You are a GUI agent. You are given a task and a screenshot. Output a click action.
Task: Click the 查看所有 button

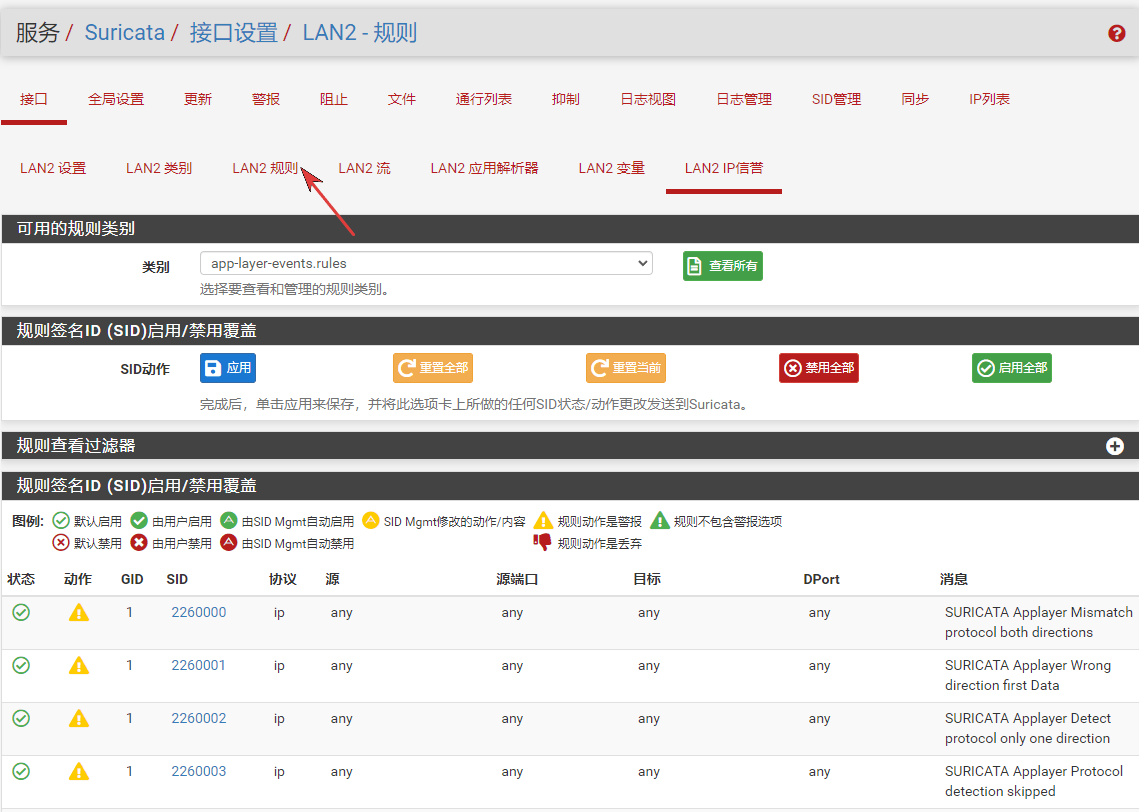(722, 266)
